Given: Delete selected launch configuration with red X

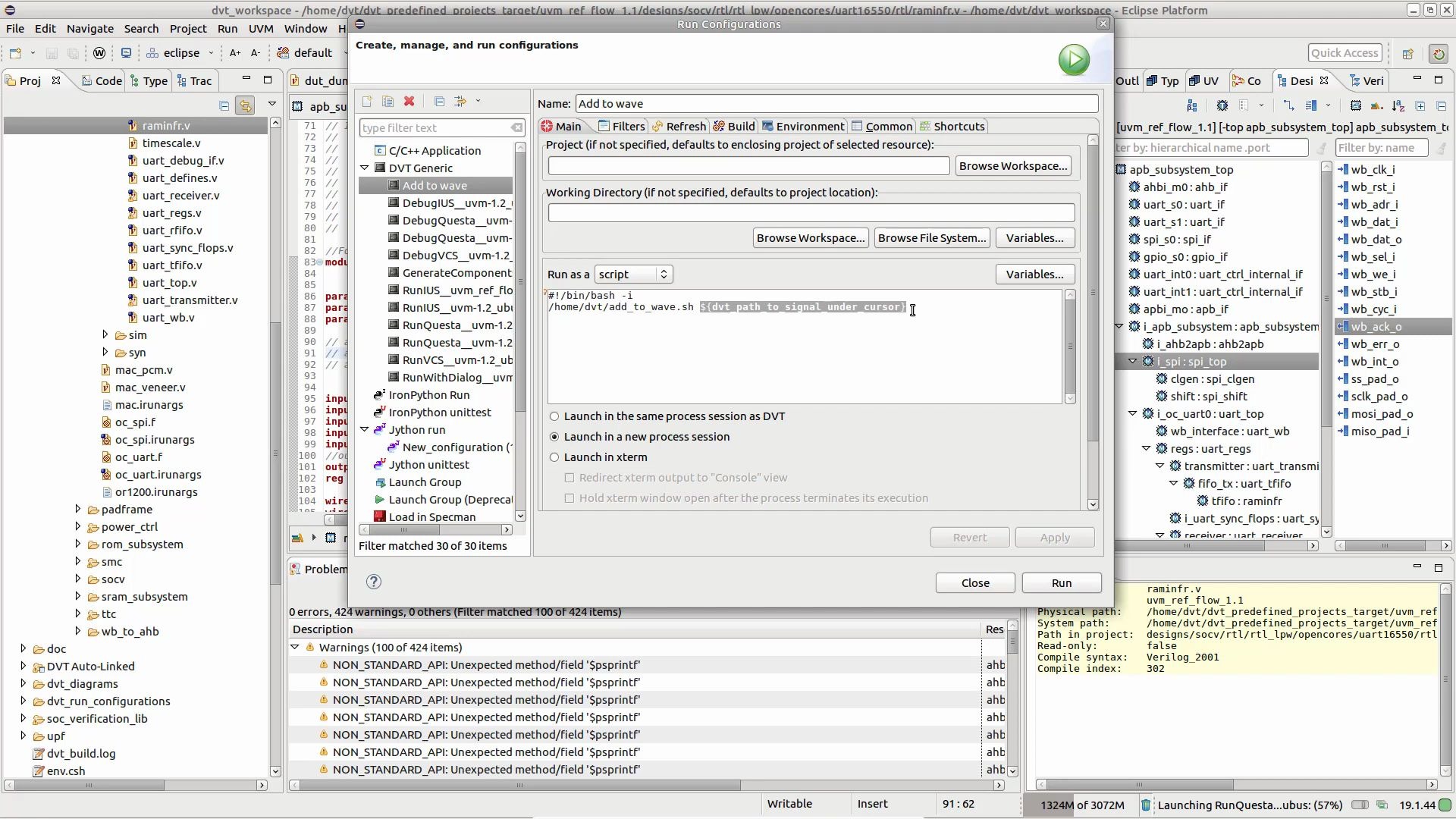Looking at the screenshot, I should coord(409,101).
